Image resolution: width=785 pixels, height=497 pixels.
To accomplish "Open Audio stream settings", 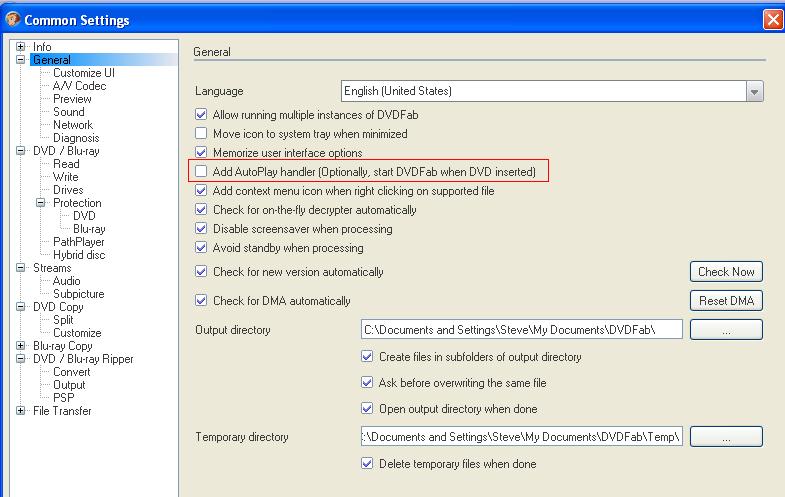I will point(67,281).
